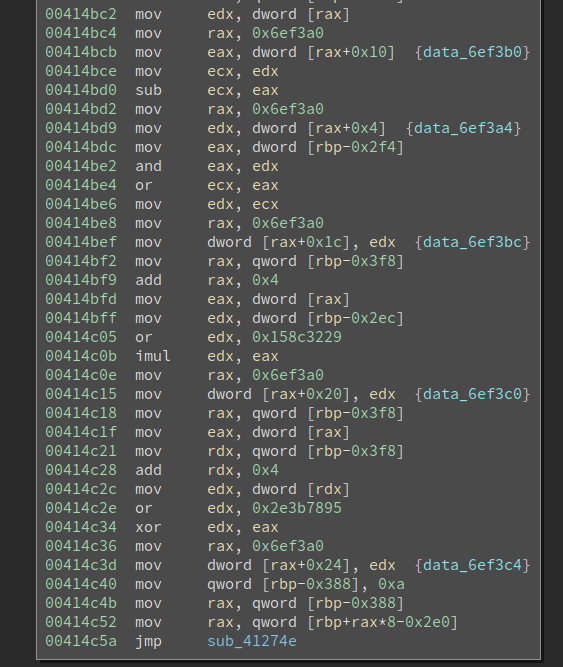
Task: Select address 00414bf9
Action: tap(81, 280)
